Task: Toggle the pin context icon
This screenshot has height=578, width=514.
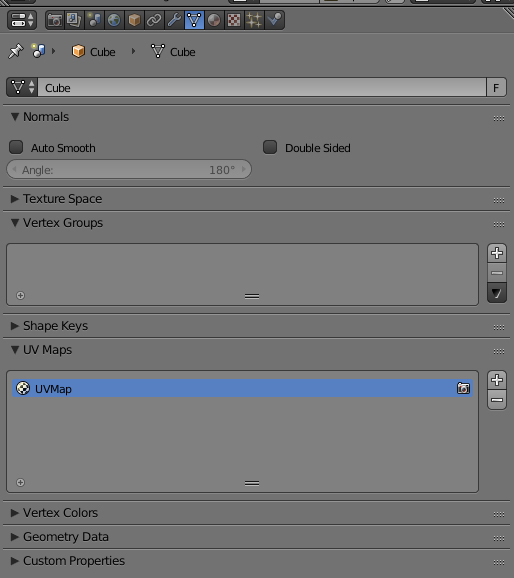Action: click(15, 51)
